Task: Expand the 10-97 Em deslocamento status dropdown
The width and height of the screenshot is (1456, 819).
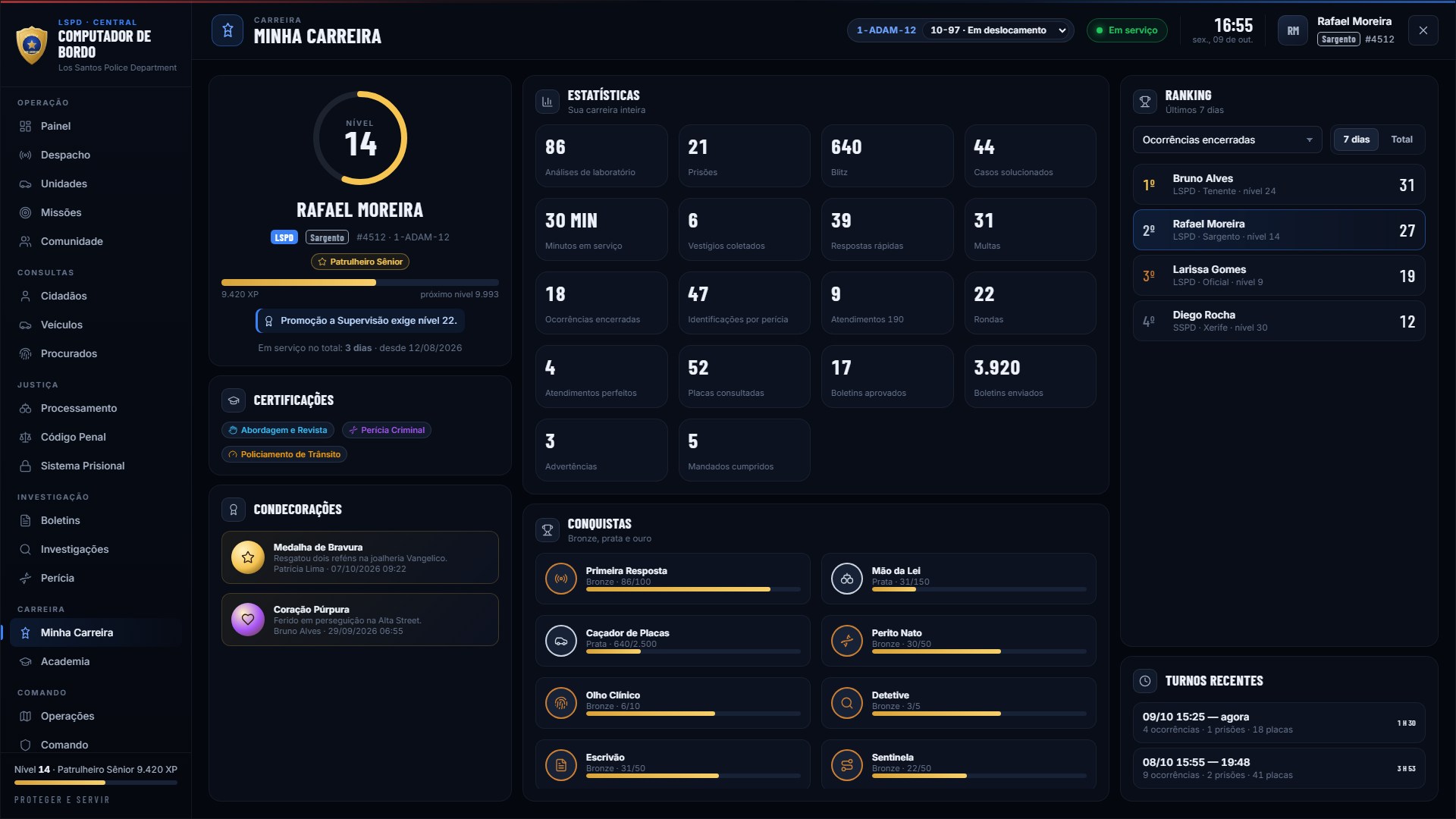Action: (998, 30)
